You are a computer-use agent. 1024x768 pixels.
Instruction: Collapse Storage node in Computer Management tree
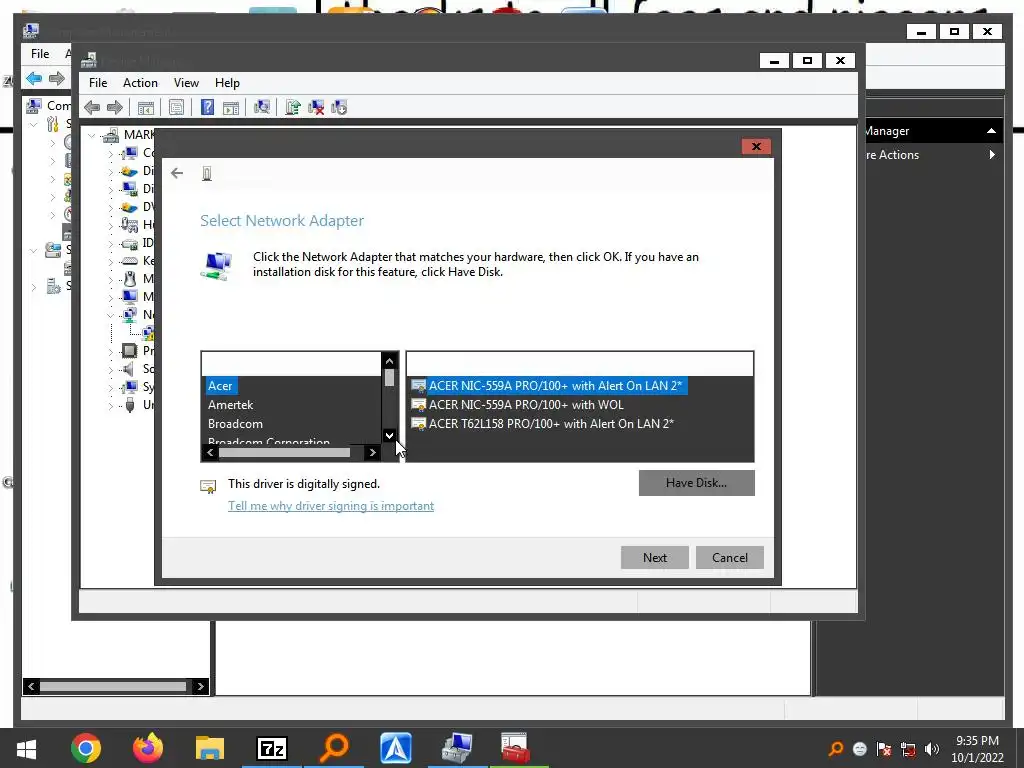point(33,250)
